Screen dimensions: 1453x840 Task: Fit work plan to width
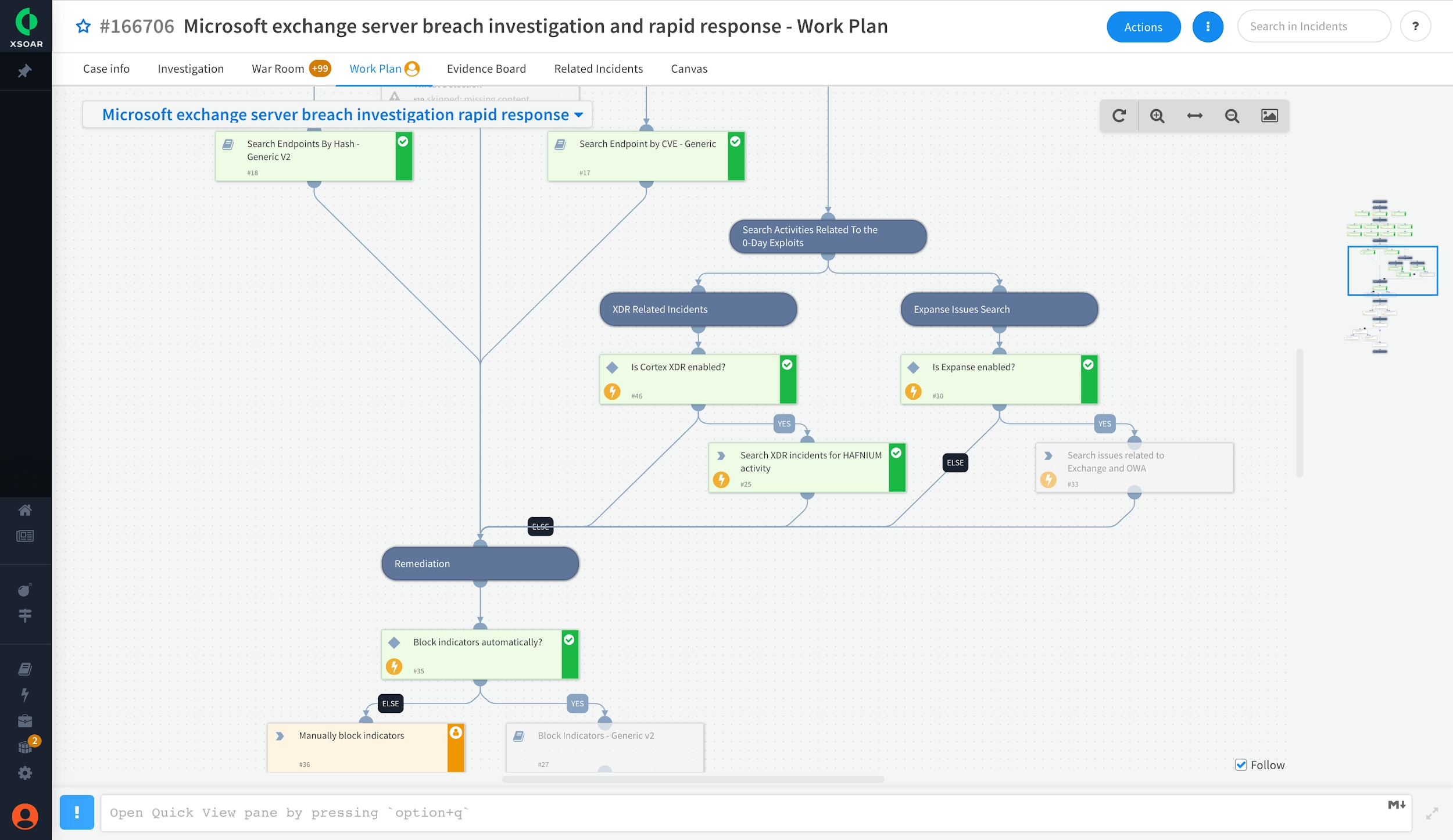pos(1194,116)
